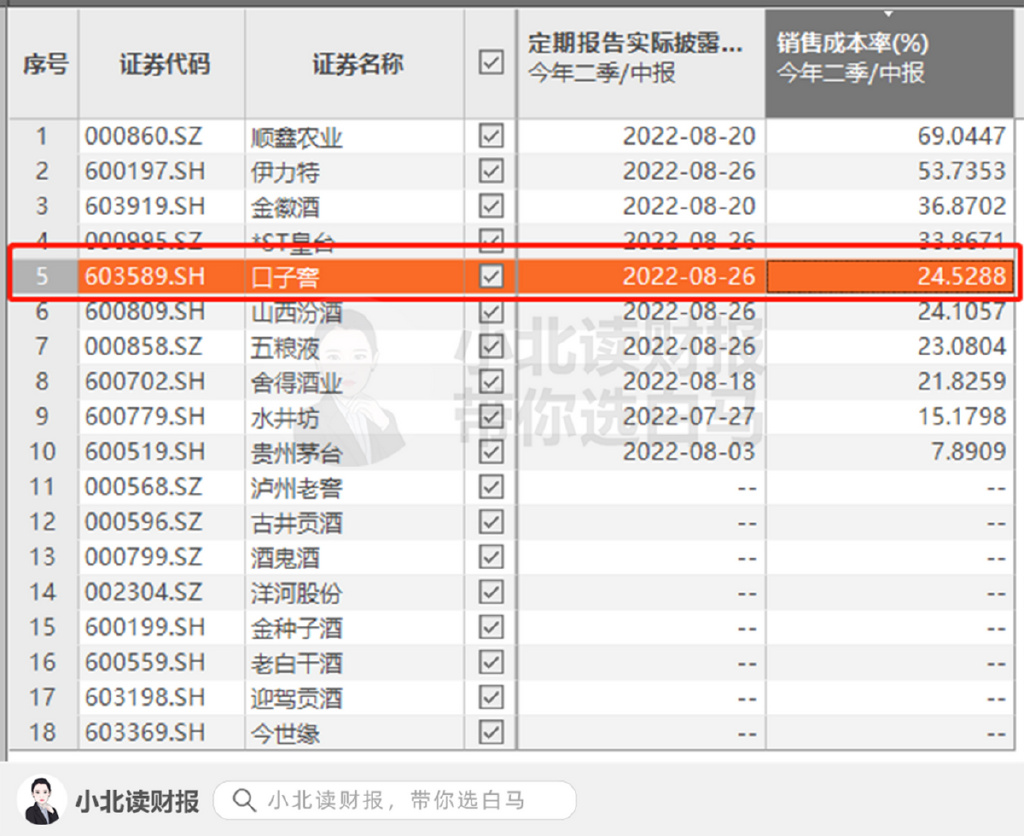Select stock code 600702.SH
This screenshot has width=1024, height=836.
pos(145,381)
